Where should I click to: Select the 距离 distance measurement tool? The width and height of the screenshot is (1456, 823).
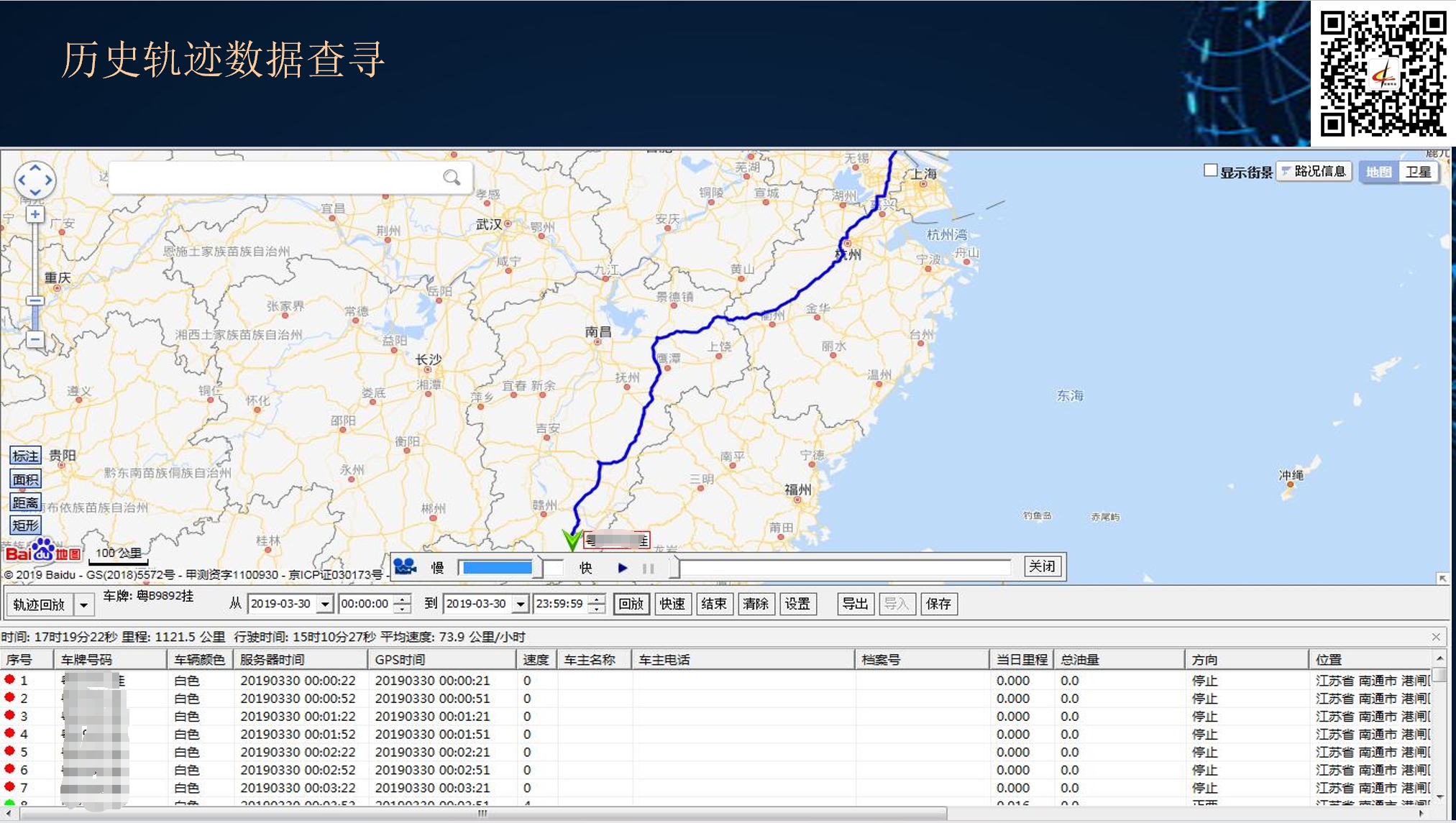(x=25, y=502)
